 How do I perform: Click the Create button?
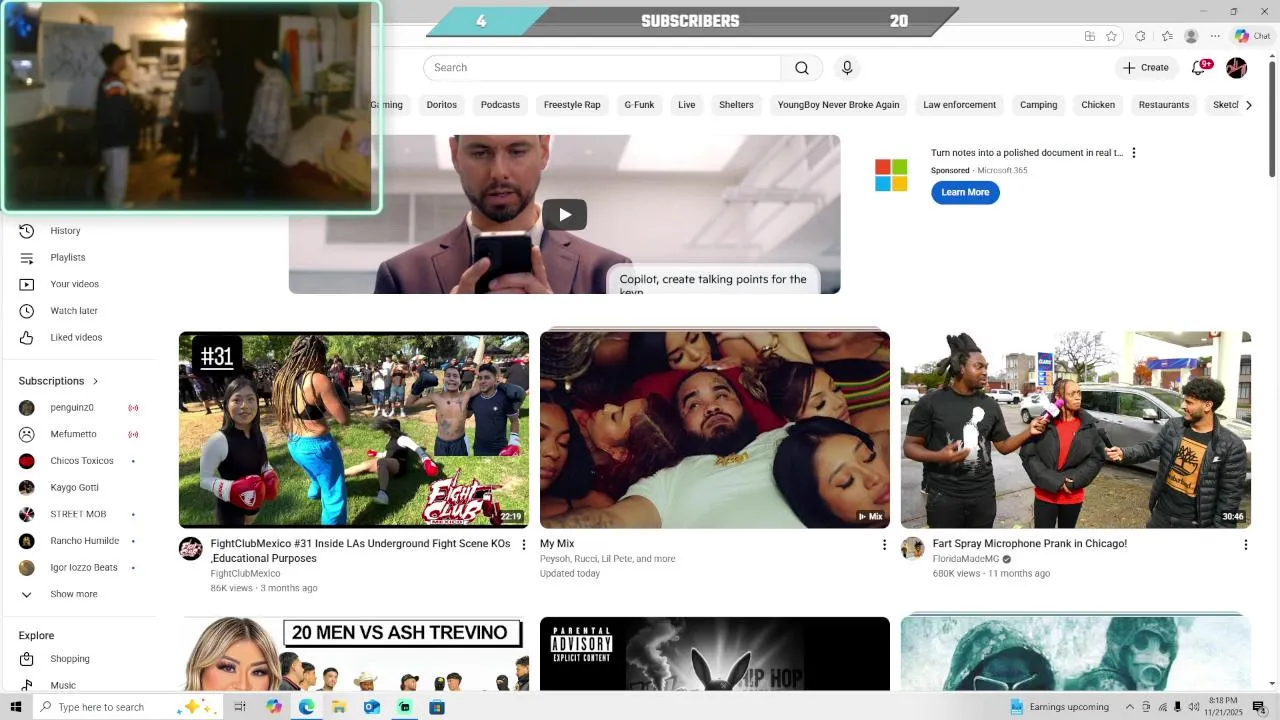click(1146, 68)
